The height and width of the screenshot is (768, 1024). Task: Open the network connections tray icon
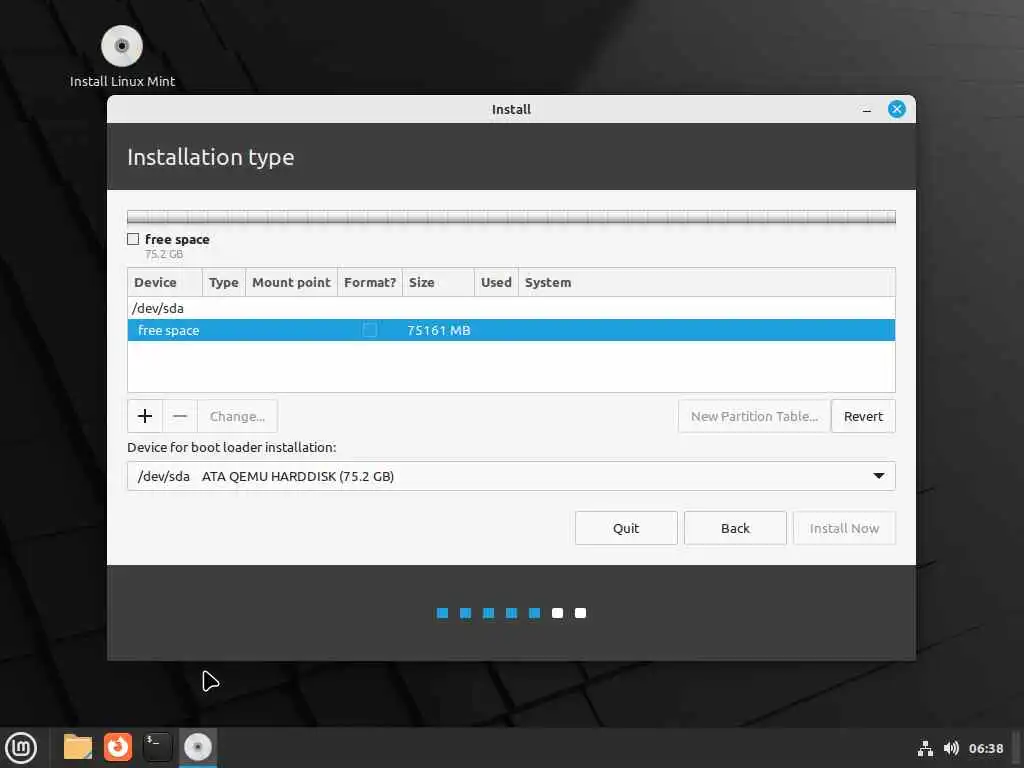click(x=925, y=748)
